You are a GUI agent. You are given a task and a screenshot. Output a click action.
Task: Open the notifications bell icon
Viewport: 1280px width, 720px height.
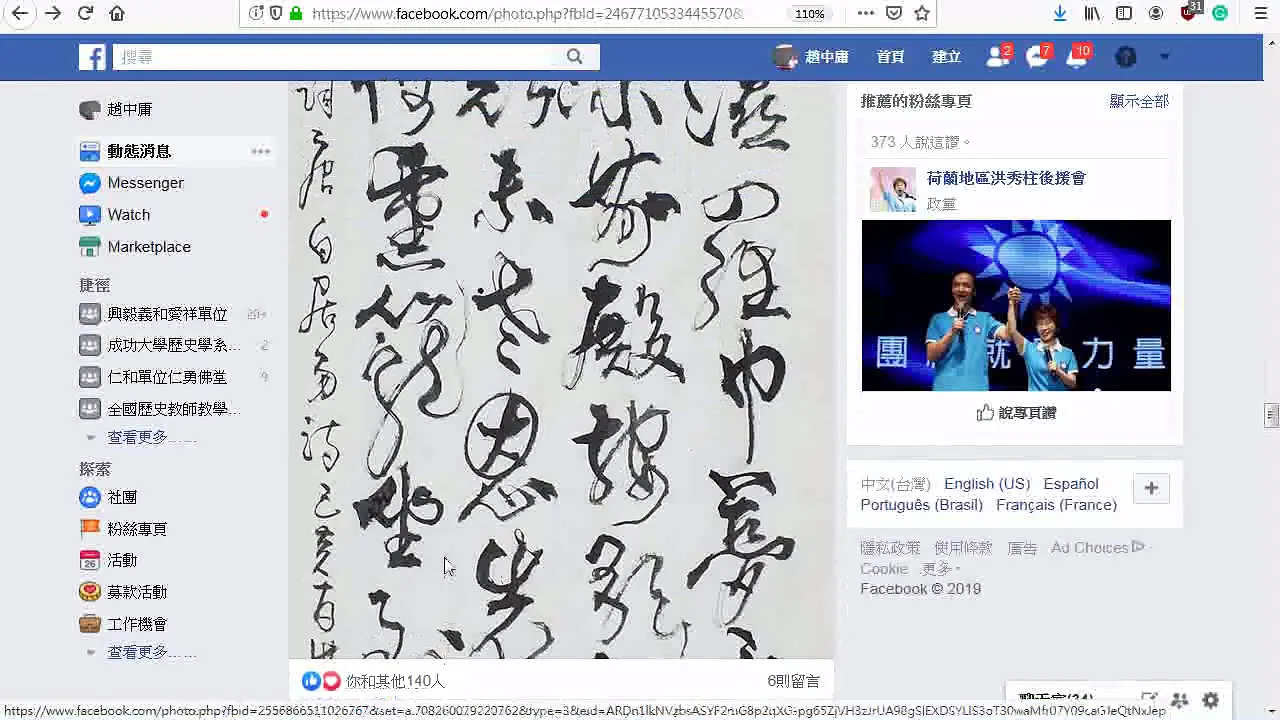[x=1077, y=57]
